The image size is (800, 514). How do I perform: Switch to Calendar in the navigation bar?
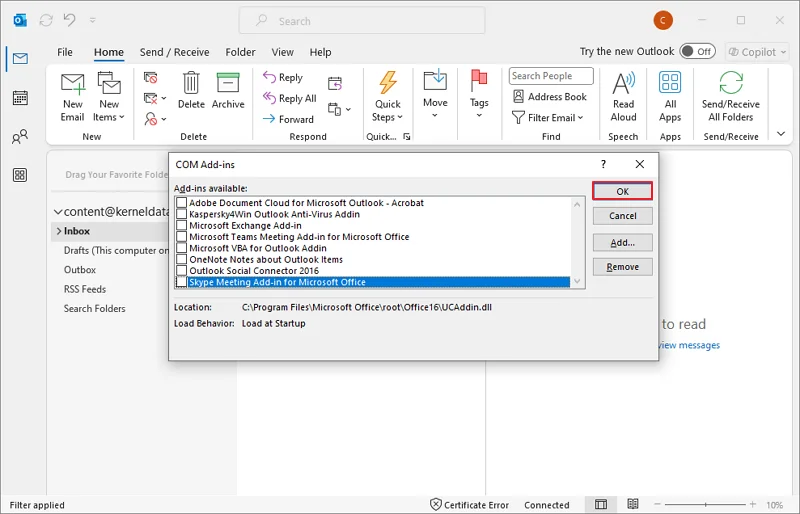[20, 97]
